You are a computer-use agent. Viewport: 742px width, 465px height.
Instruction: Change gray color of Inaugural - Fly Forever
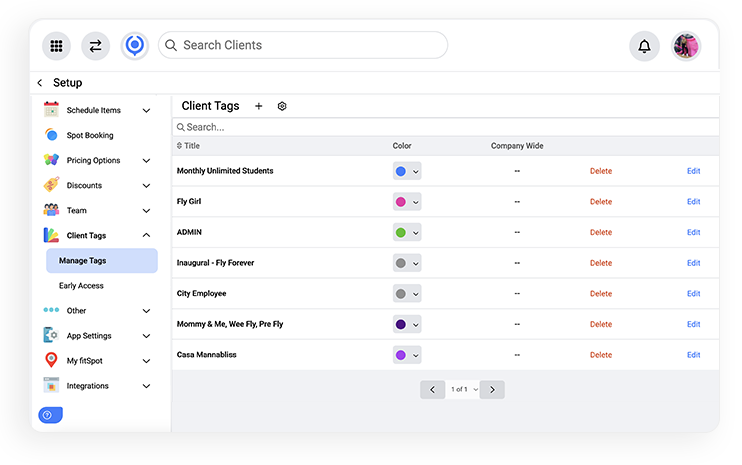(x=407, y=263)
